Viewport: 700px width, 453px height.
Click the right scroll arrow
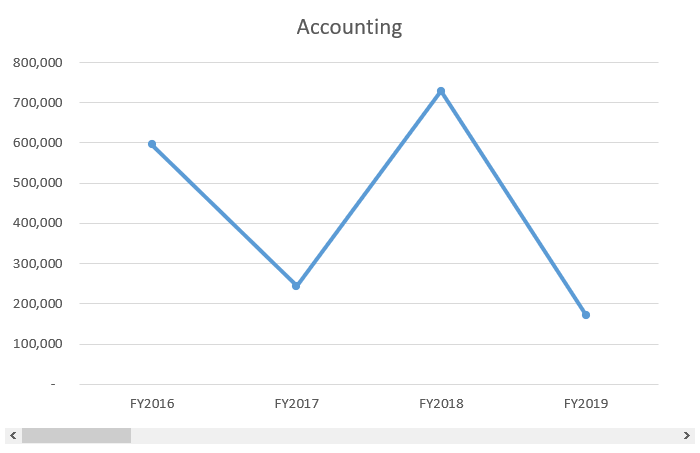(687, 436)
